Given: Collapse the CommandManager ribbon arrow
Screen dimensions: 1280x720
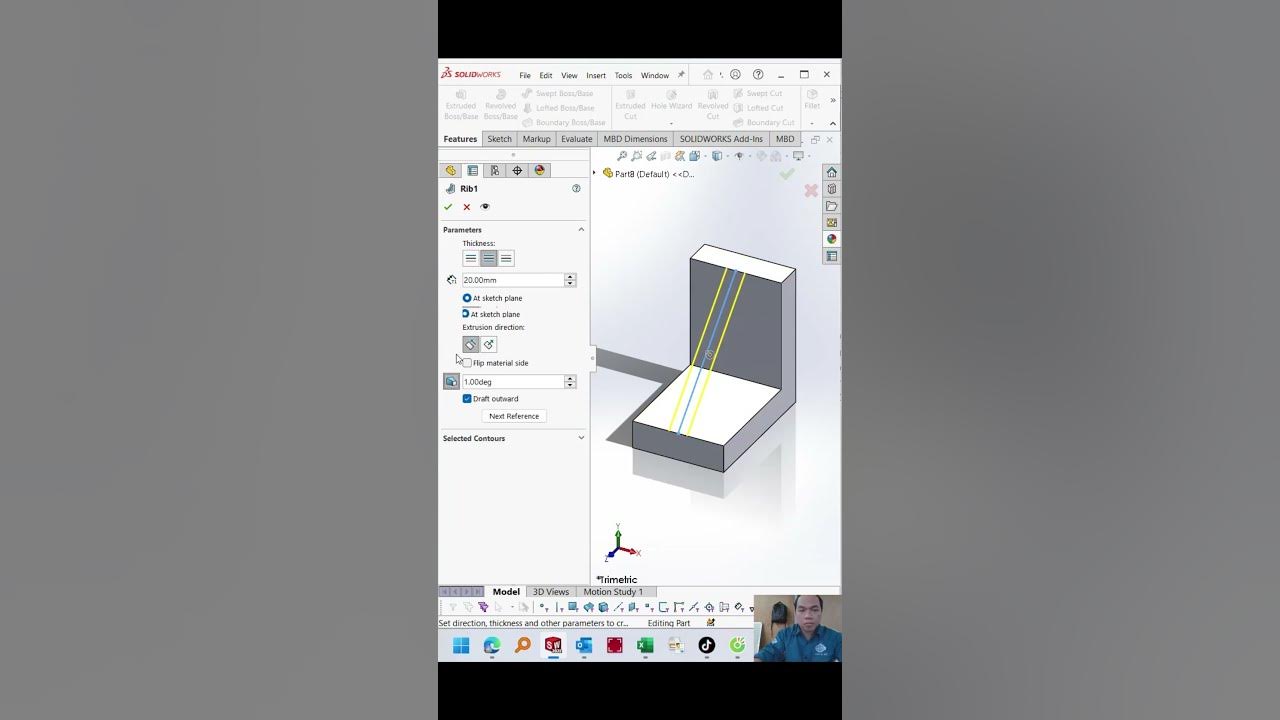Looking at the screenshot, I should click(x=833, y=124).
